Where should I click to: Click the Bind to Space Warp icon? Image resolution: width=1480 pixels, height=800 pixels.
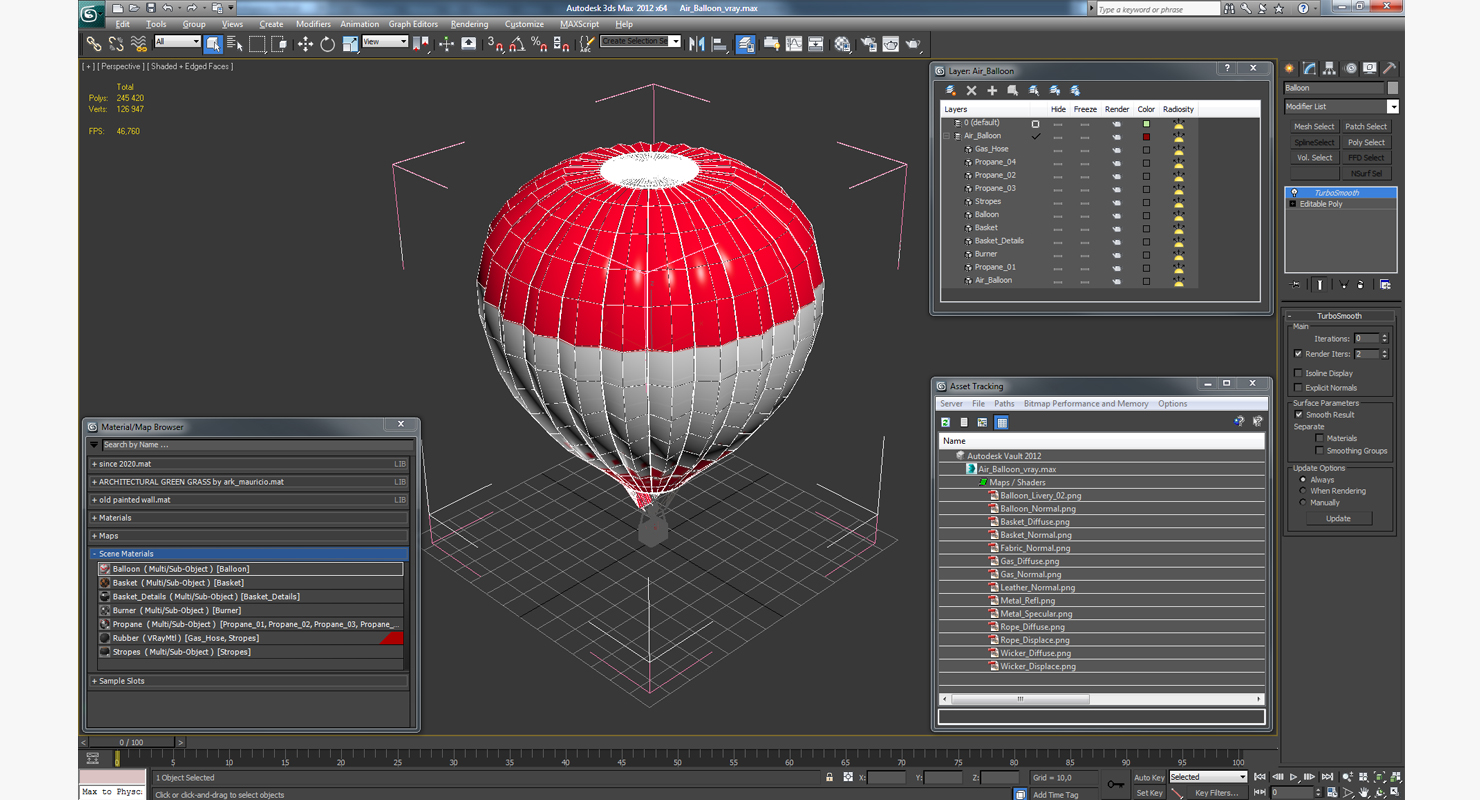pos(139,44)
